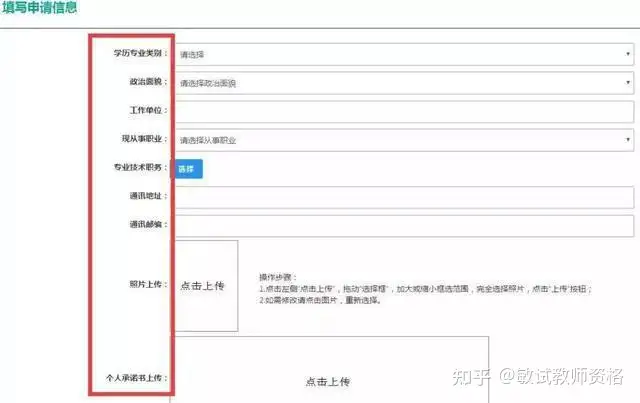
Task: Click the 通讯地址 label
Action: point(148,196)
